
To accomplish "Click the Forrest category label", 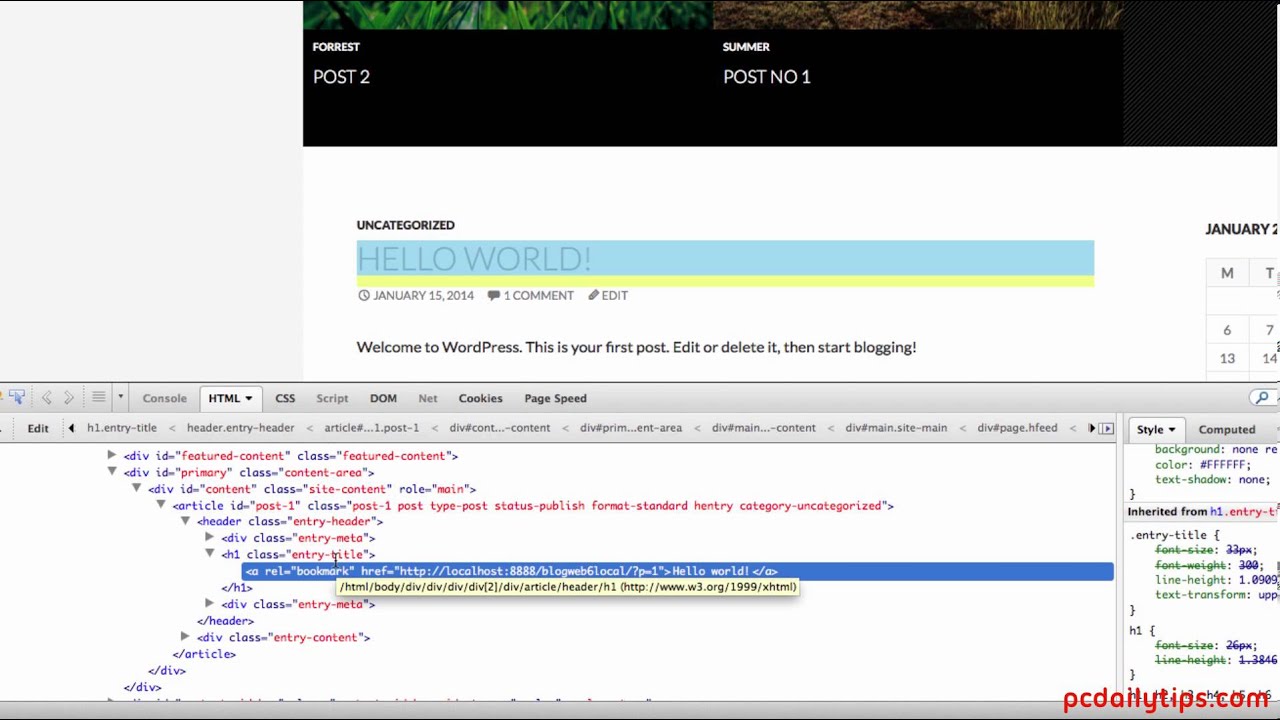I will pos(336,47).
